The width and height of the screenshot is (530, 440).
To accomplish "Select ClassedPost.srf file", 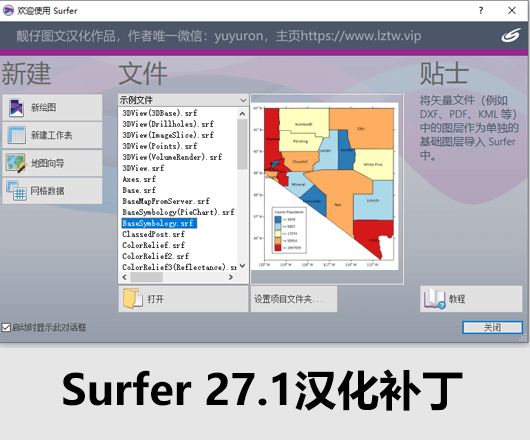I will 153,234.
